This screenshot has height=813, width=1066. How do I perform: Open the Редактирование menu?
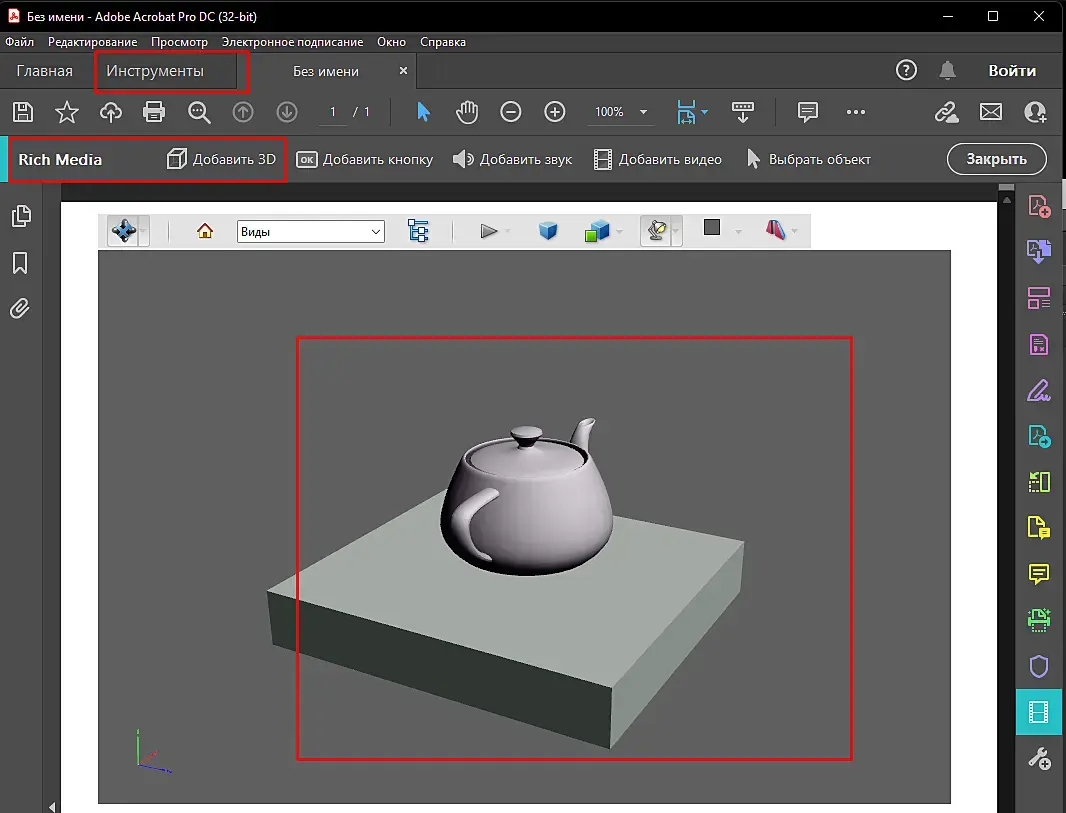click(92, 42)
